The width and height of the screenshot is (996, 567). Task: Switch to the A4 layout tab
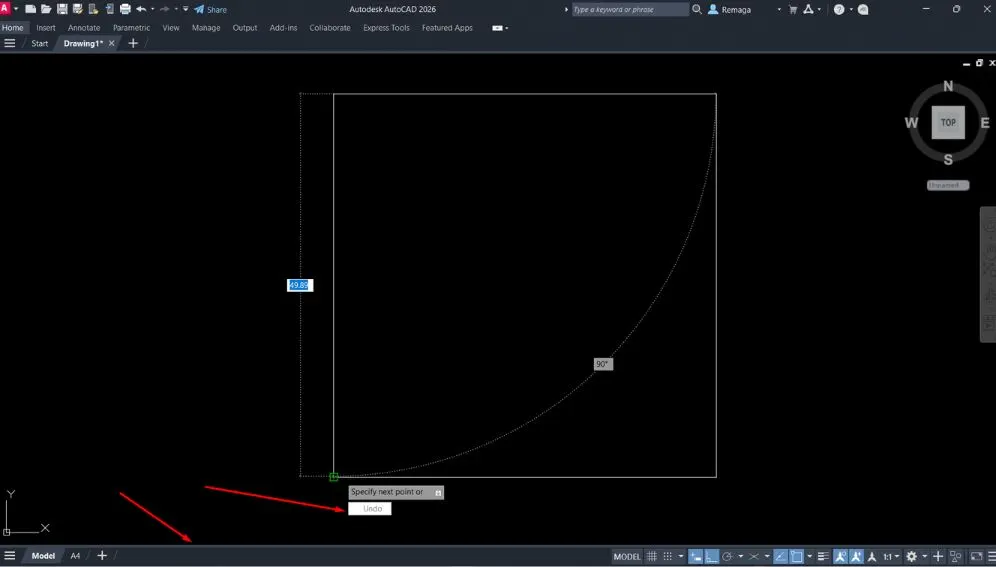click(75, 556)
